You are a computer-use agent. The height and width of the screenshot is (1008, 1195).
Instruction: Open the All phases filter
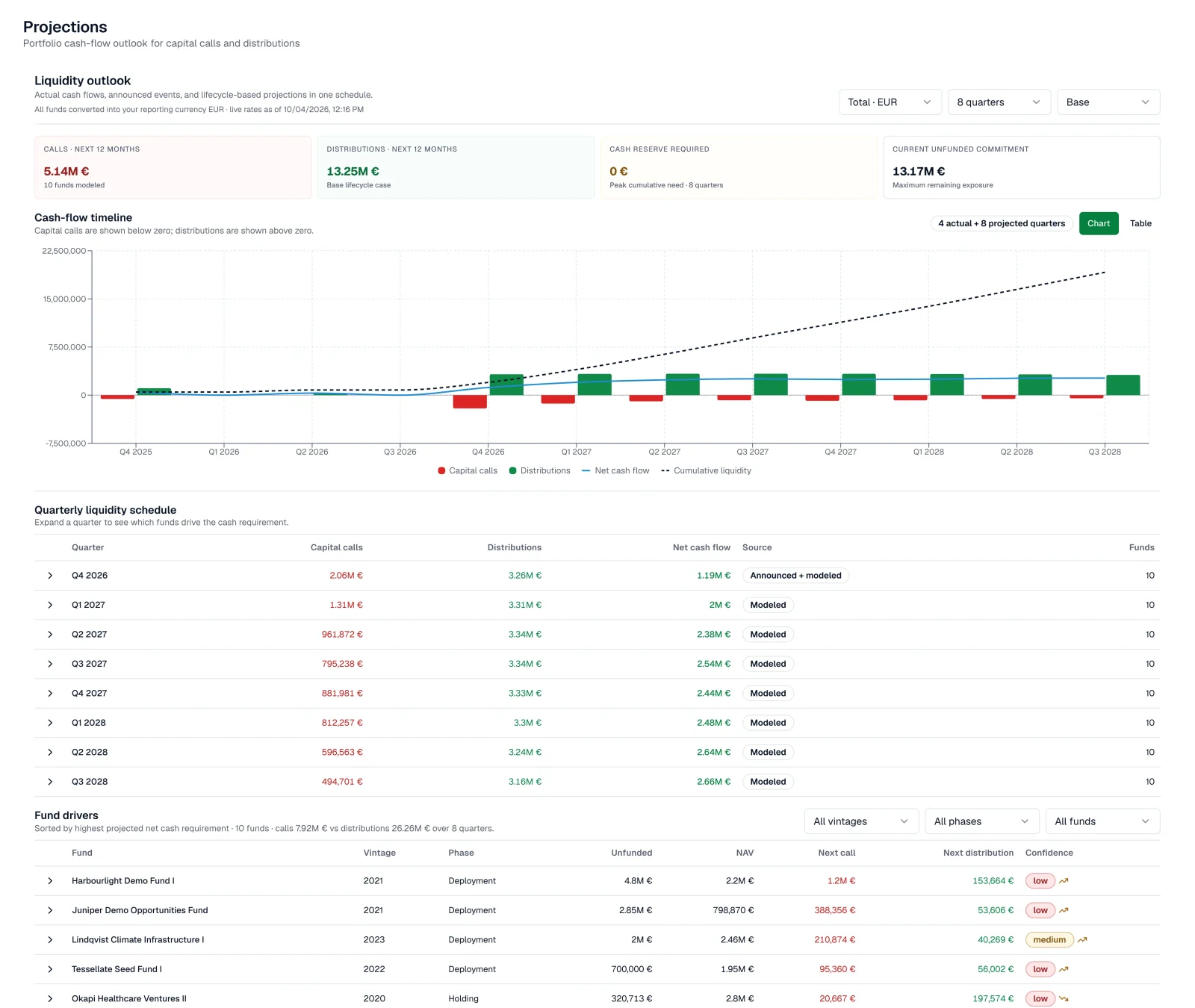click(981, 821)
